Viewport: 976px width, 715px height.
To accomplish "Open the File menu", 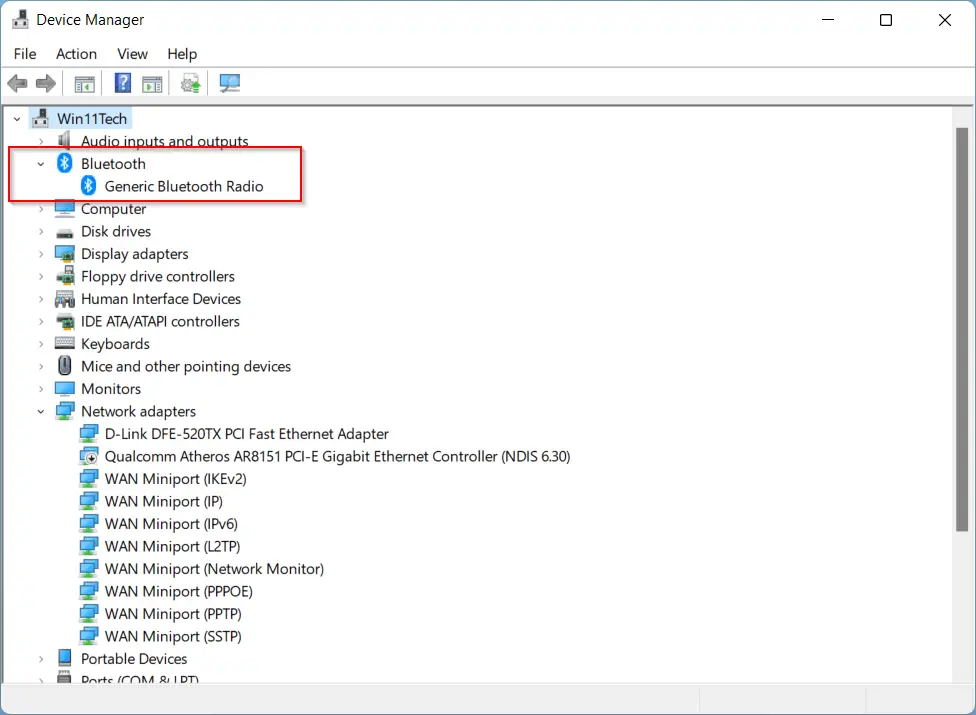I will (x=25, y=54).
